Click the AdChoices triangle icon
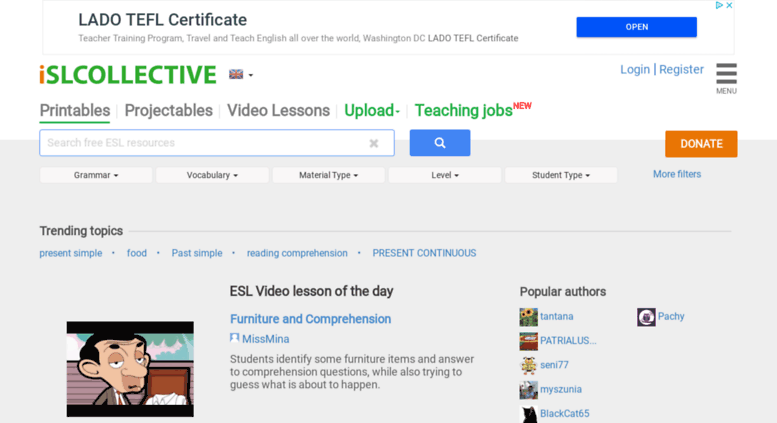This screenshot has height=423, width=777. [719, 5]
